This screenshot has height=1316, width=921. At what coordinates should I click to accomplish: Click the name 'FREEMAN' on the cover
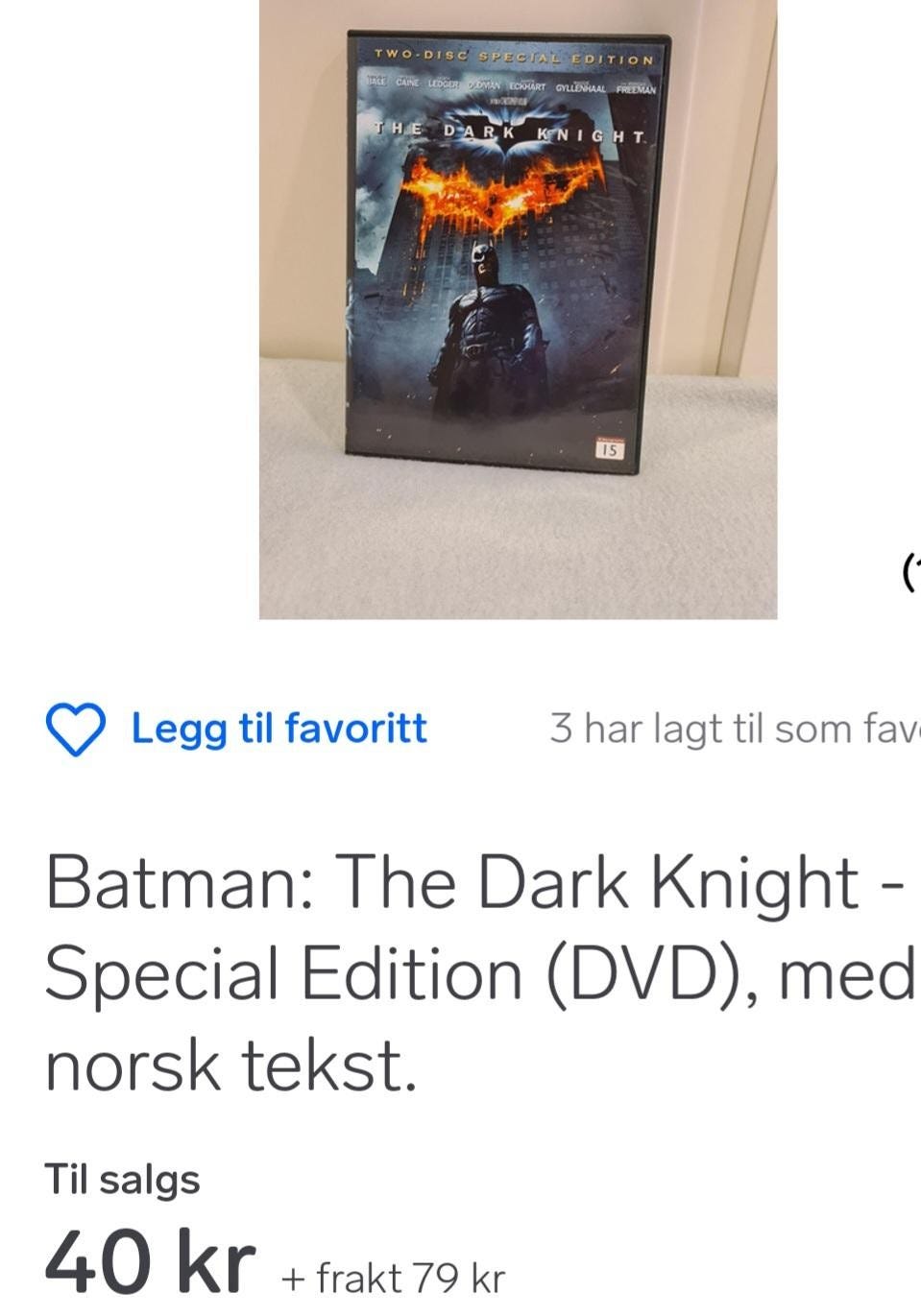[636, 89]
